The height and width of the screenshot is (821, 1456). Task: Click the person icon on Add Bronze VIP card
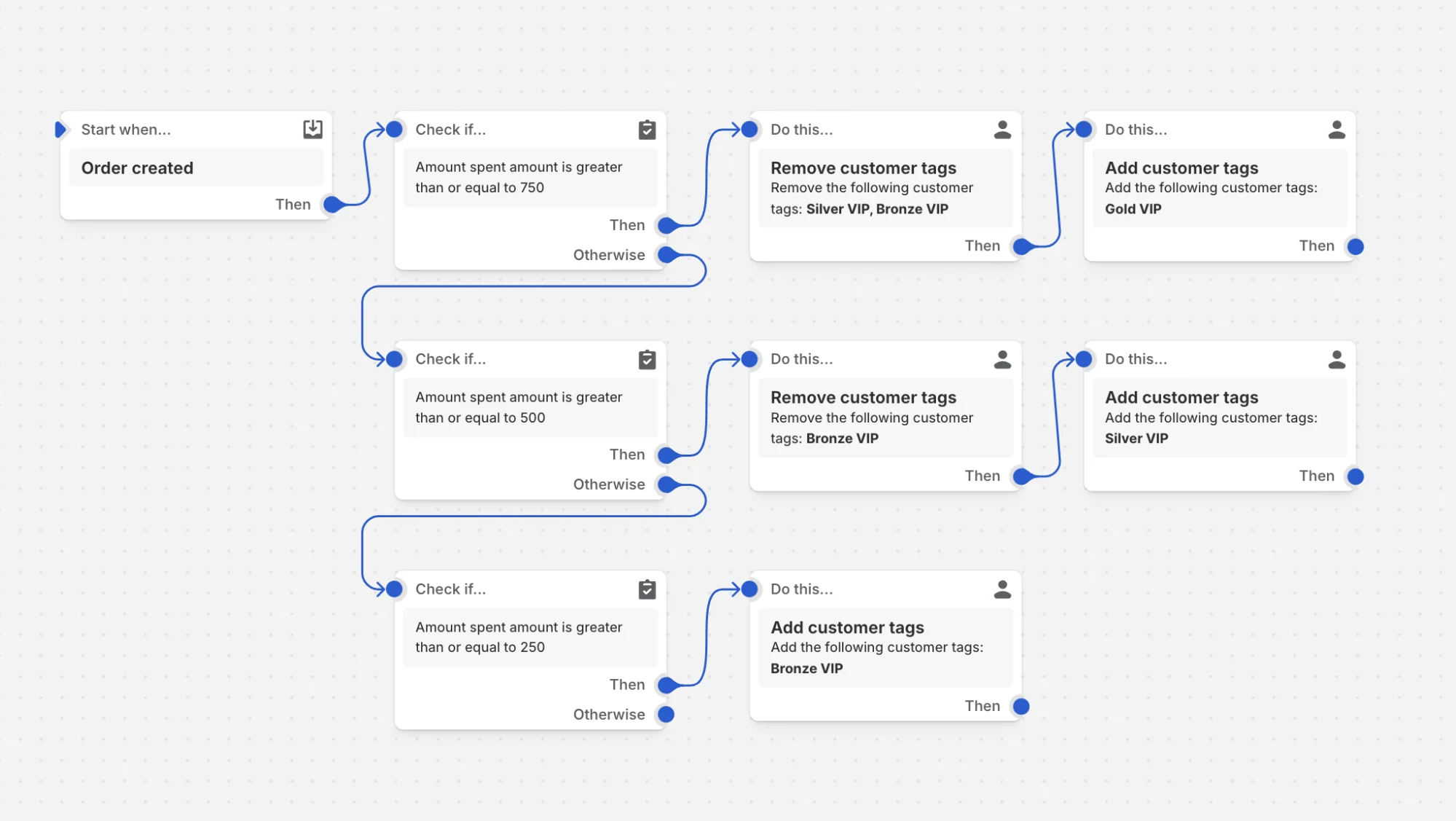(x=1003, y=589)
